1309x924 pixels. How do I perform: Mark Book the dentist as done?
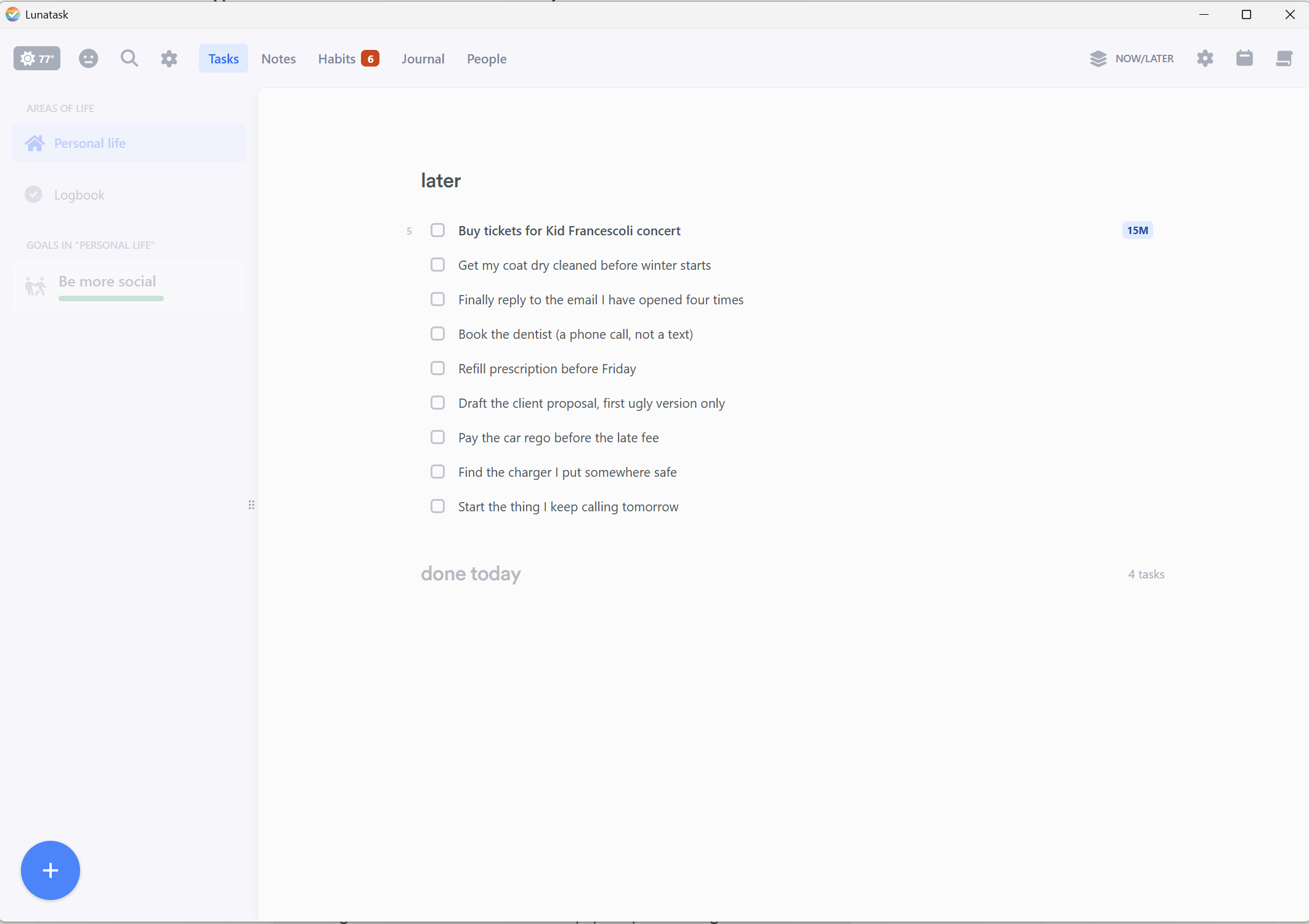tap(437, 334)
